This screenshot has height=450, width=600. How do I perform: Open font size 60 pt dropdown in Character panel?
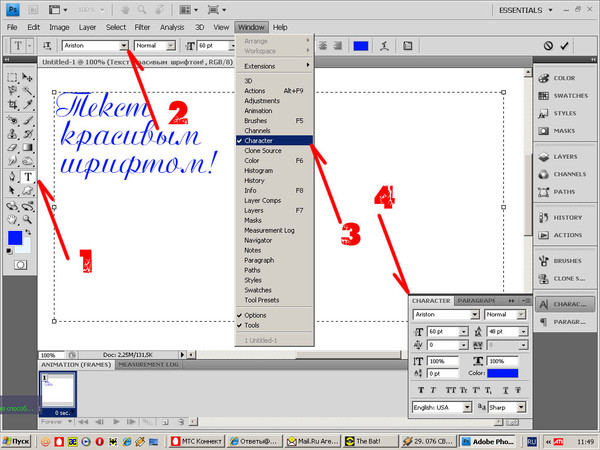pyautogui.click(x=463, y=332)
